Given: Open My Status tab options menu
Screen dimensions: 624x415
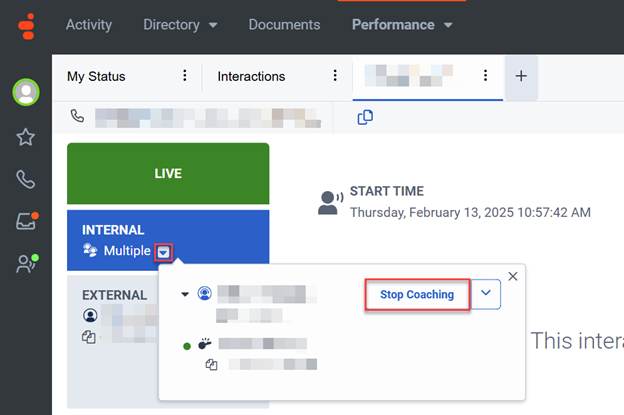Looking at the screenshot, I should point(184,76).
